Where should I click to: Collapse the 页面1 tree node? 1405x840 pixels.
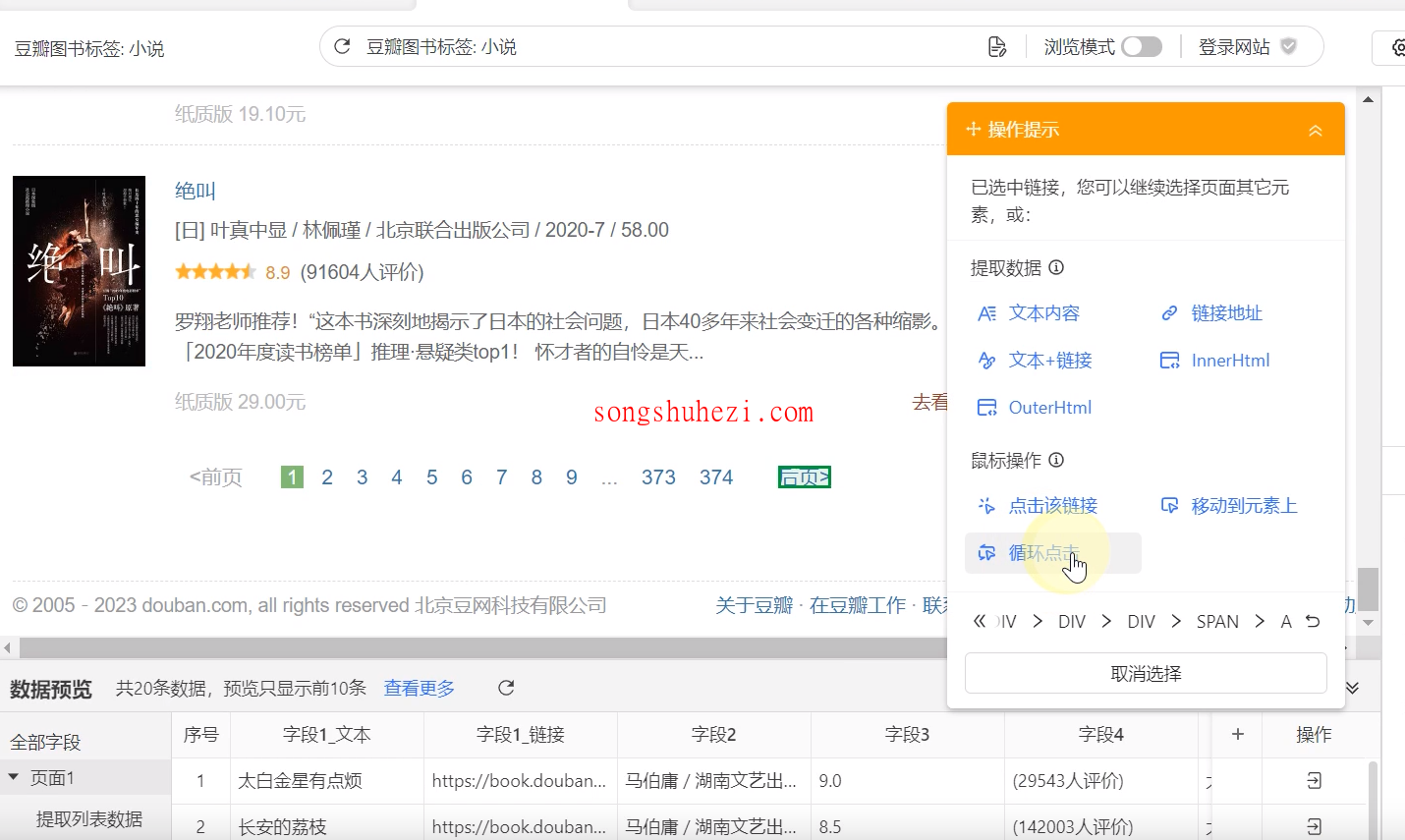click(x=14, y=777)
